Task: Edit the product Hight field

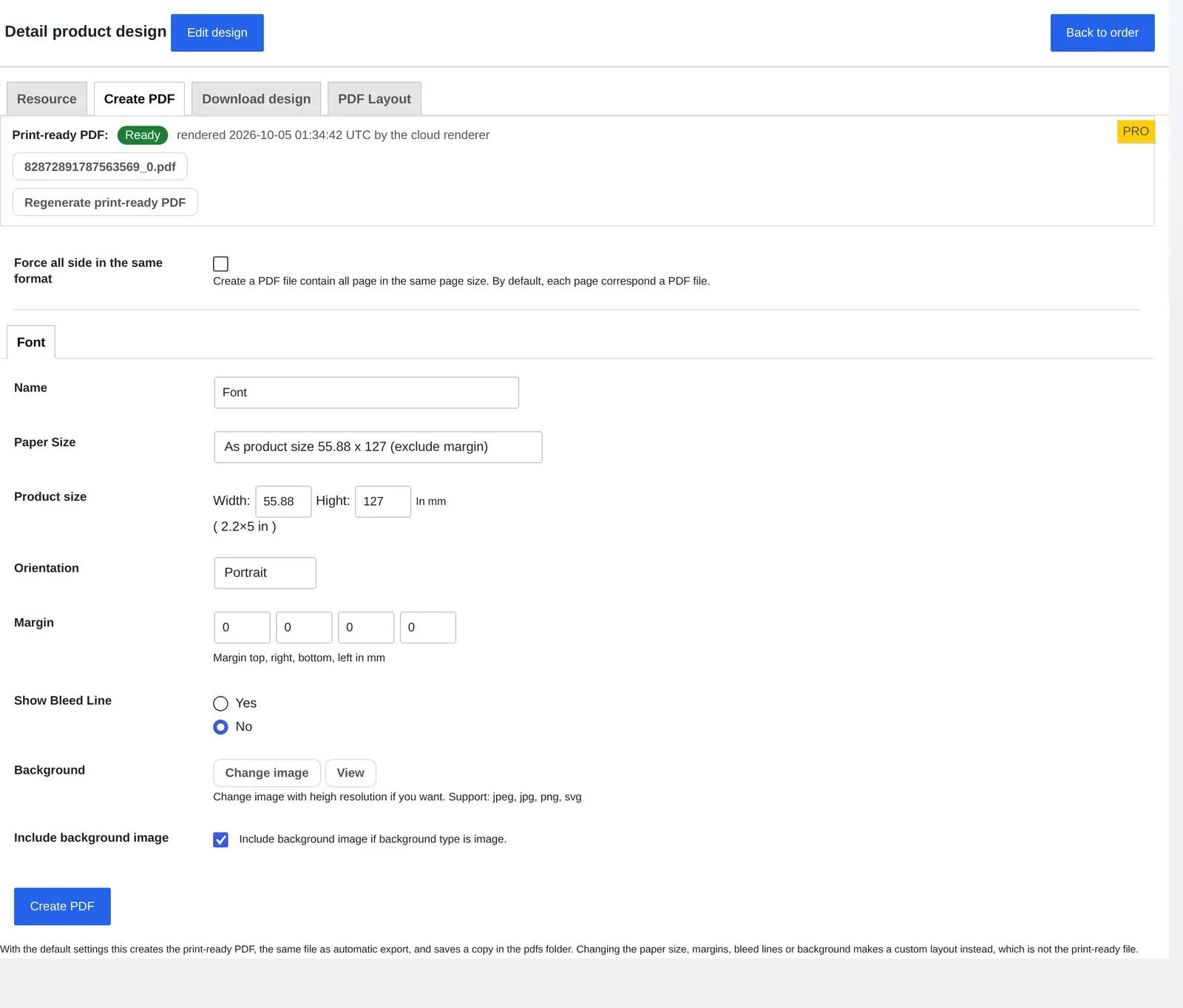Action: 383,501
